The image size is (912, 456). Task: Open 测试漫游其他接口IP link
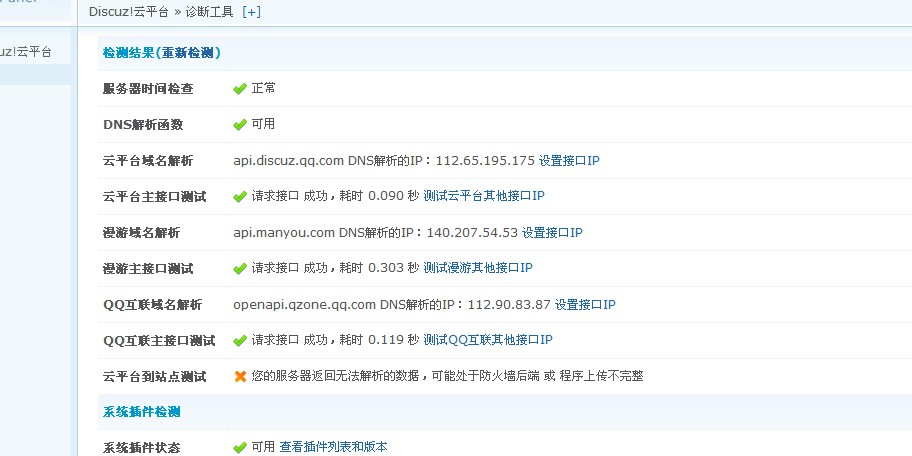pos(478,268)
